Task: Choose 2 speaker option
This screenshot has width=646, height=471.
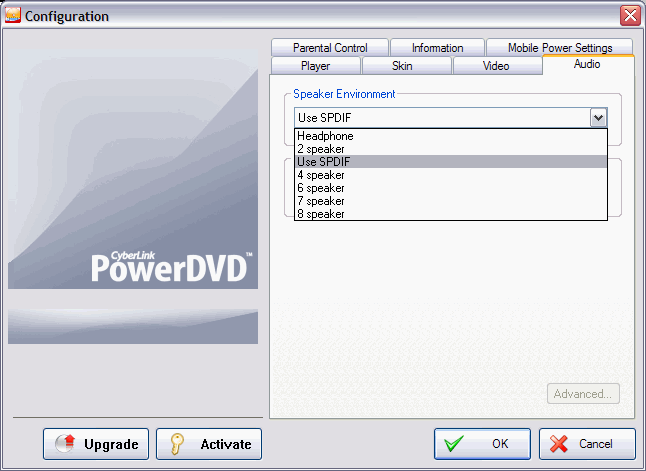Action: (451, 149)
